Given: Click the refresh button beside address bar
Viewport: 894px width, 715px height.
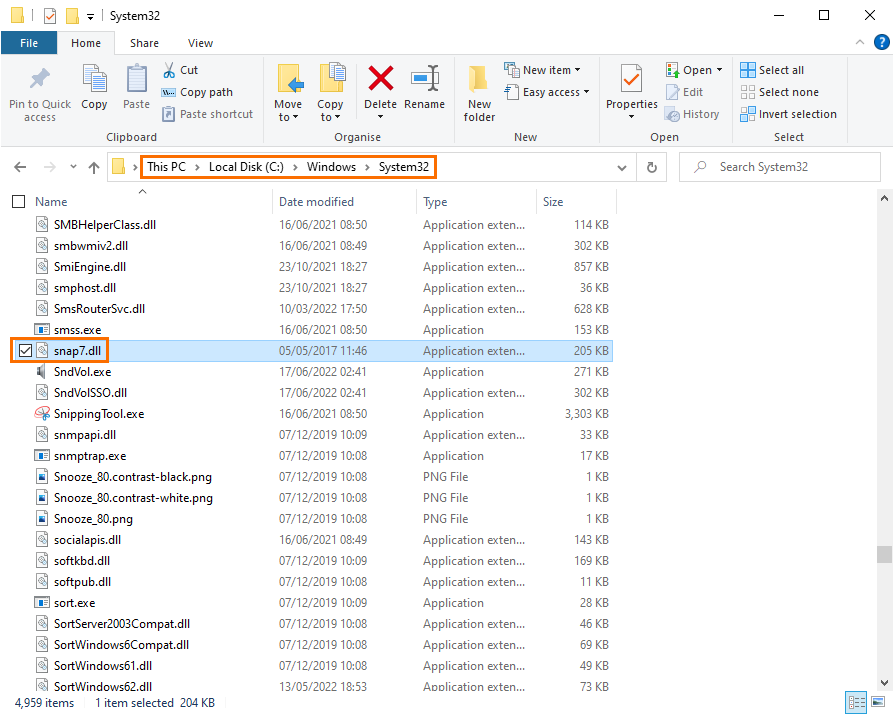Looking at the screenshot, I should point(652,167).
